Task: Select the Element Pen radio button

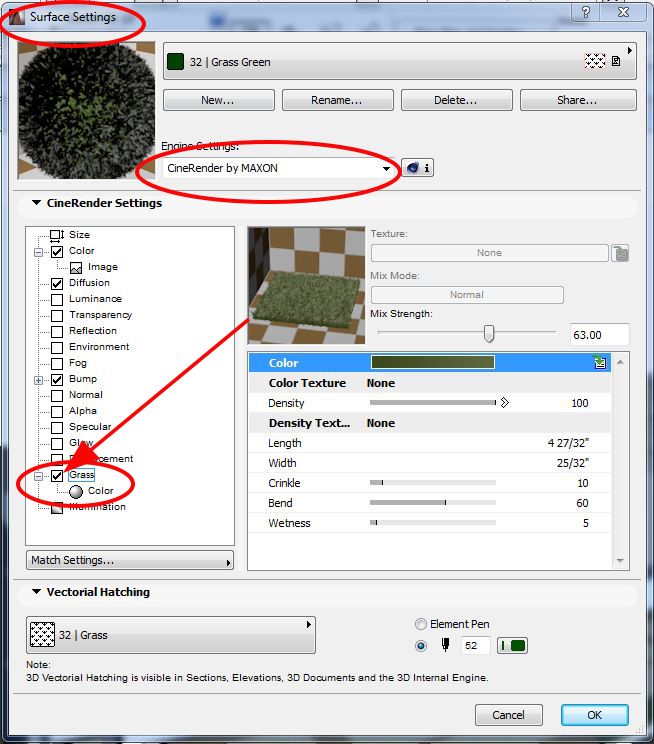Action: pyautogui.click(x=421, y=624)
